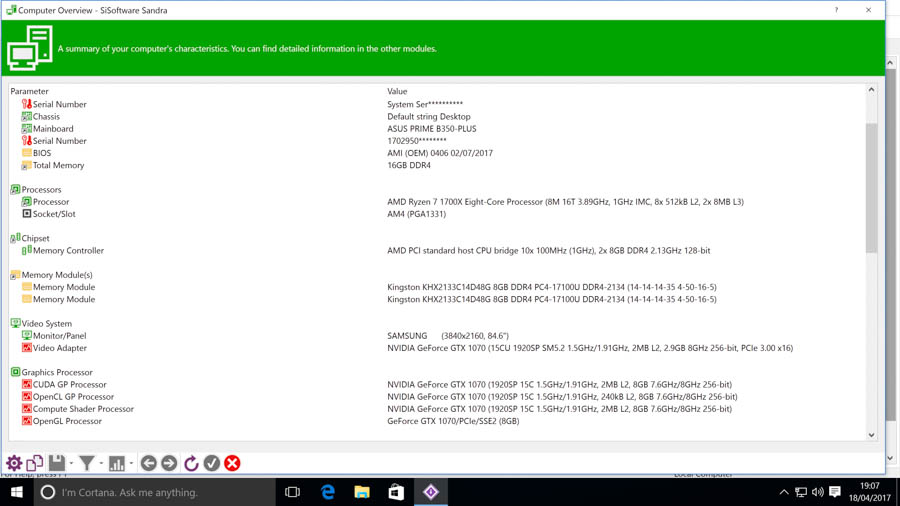Screen dimensions: 900x506
Task: Select the AMD Ryzen 7 1700X processor value
Action: (565, 202)
